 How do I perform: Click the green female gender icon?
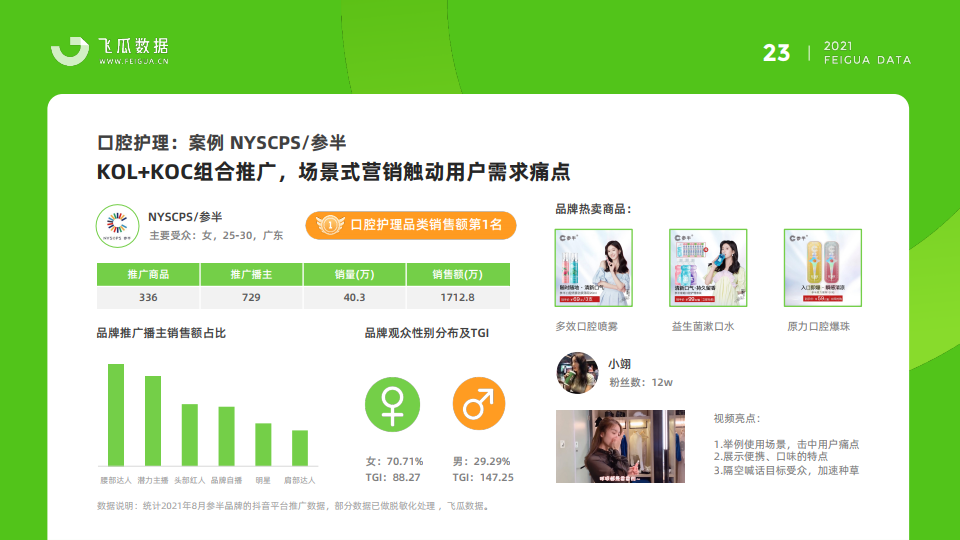(392, 404)
